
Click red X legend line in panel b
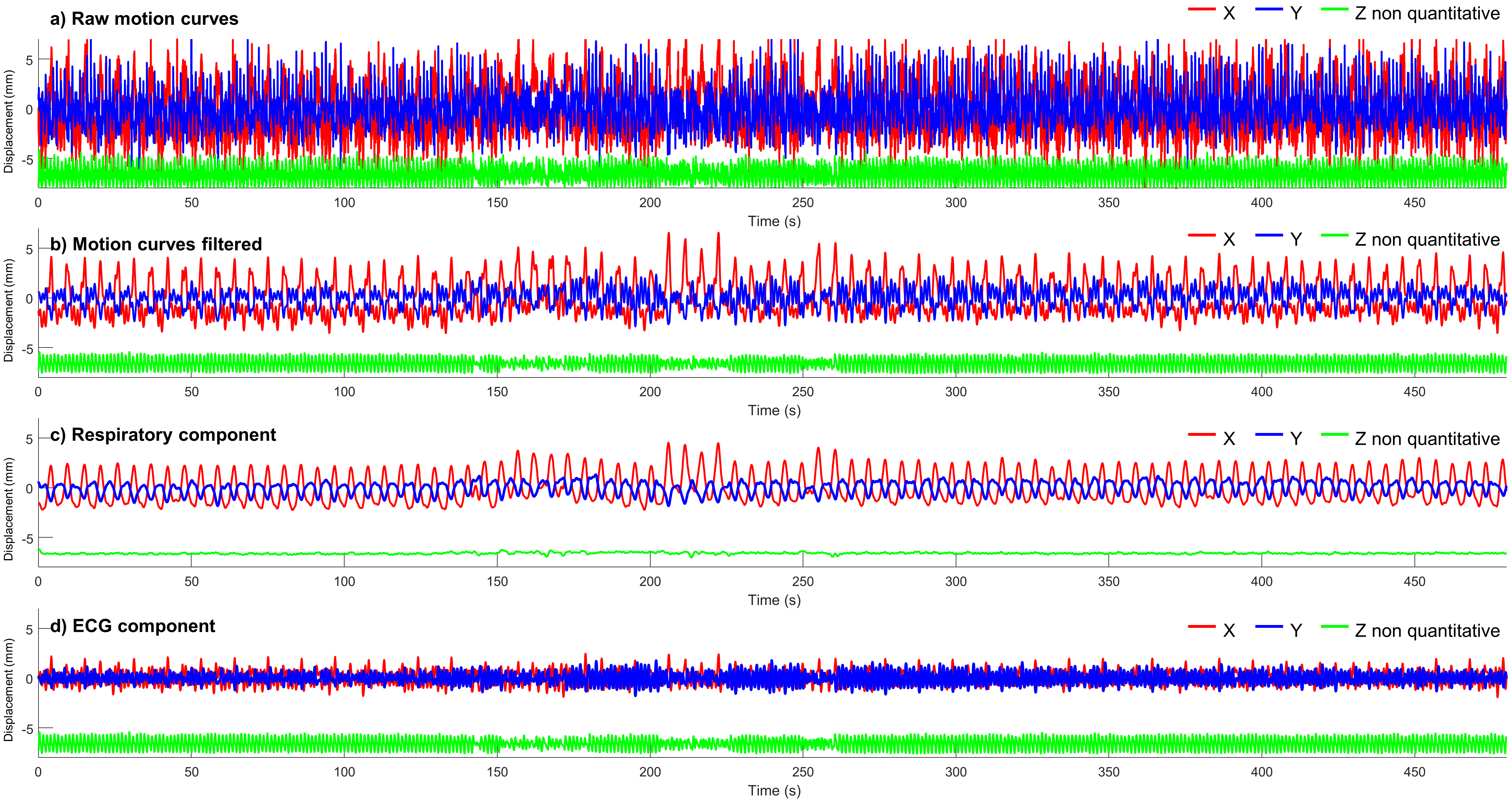(1202, 235)
